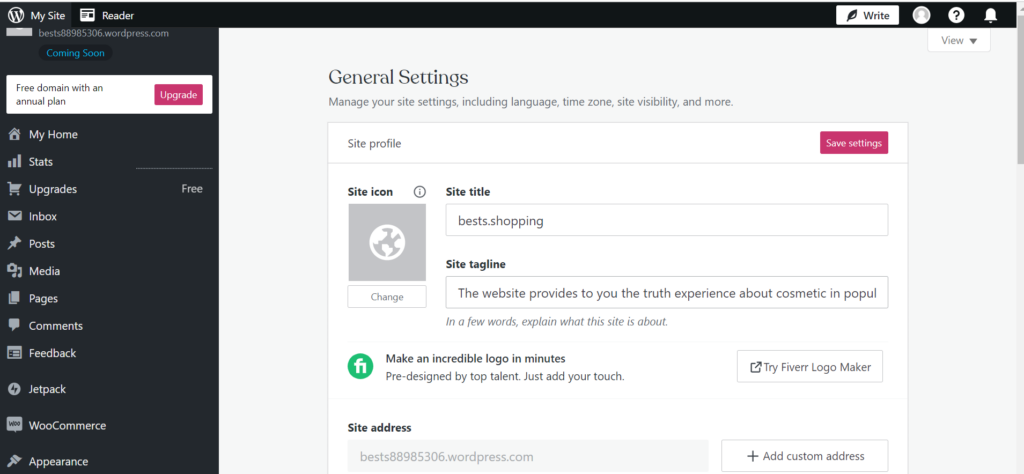Click 'Free domain with an annual plan' text

point(59,95)
